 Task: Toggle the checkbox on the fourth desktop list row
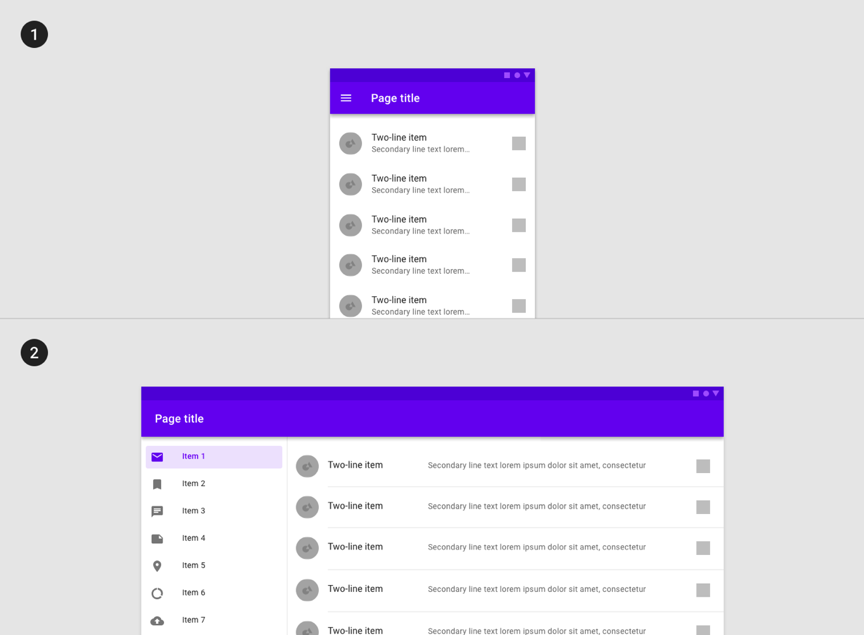[x=703, y=590]
